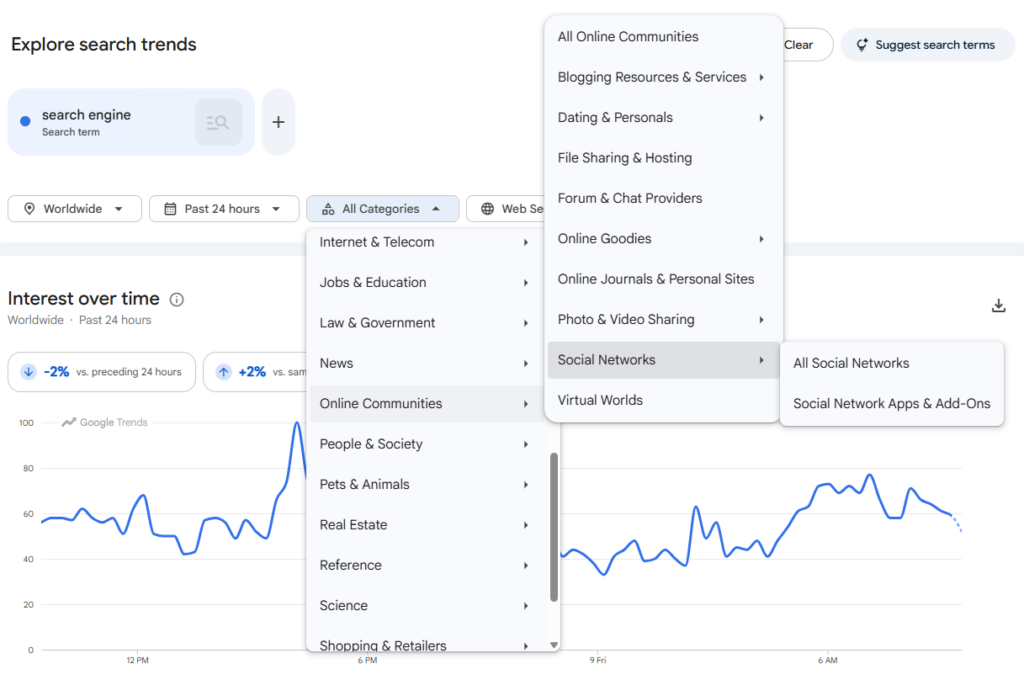Screen dimensions: 1024x680
Task: Click the peak point on the trend line
Action: coord(297,423)
